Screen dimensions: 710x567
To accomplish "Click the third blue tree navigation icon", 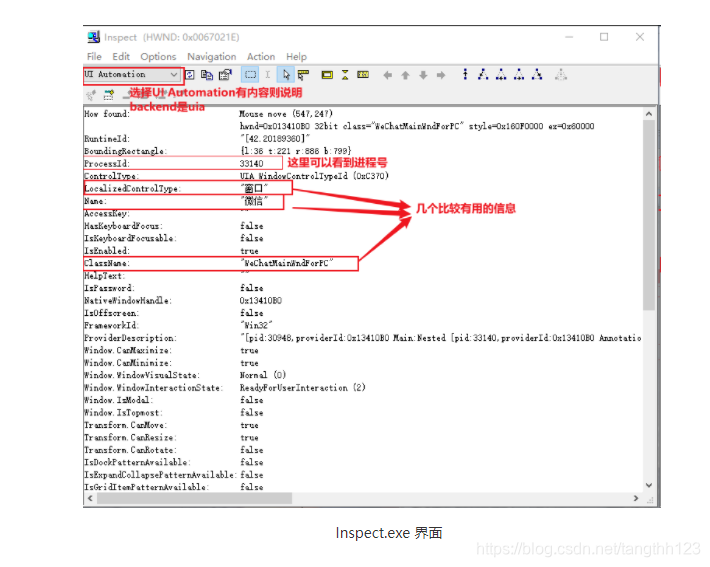I will point(501,74).
